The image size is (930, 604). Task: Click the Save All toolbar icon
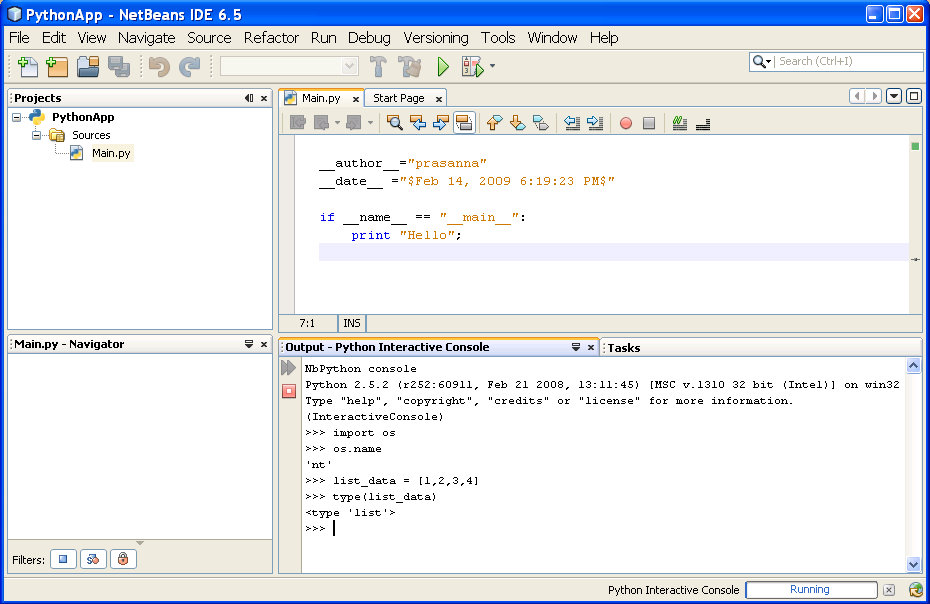tap(119, 66)
